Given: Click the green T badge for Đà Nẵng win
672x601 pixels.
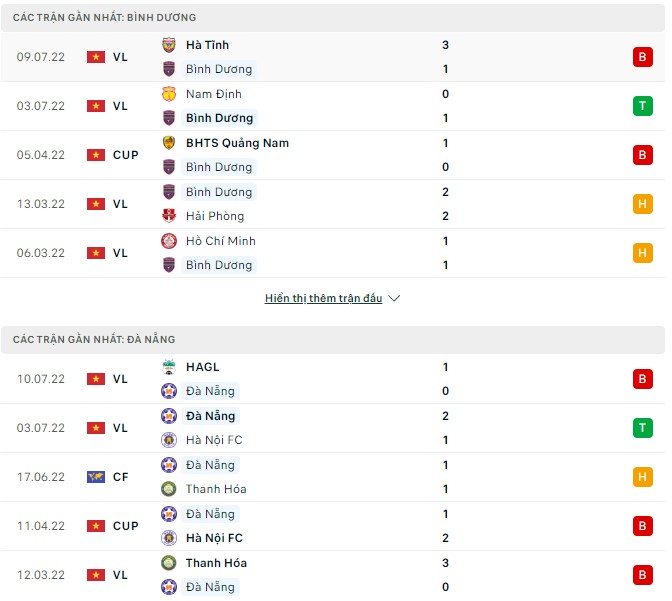Looking at the screenshot, I should point(642,428).
